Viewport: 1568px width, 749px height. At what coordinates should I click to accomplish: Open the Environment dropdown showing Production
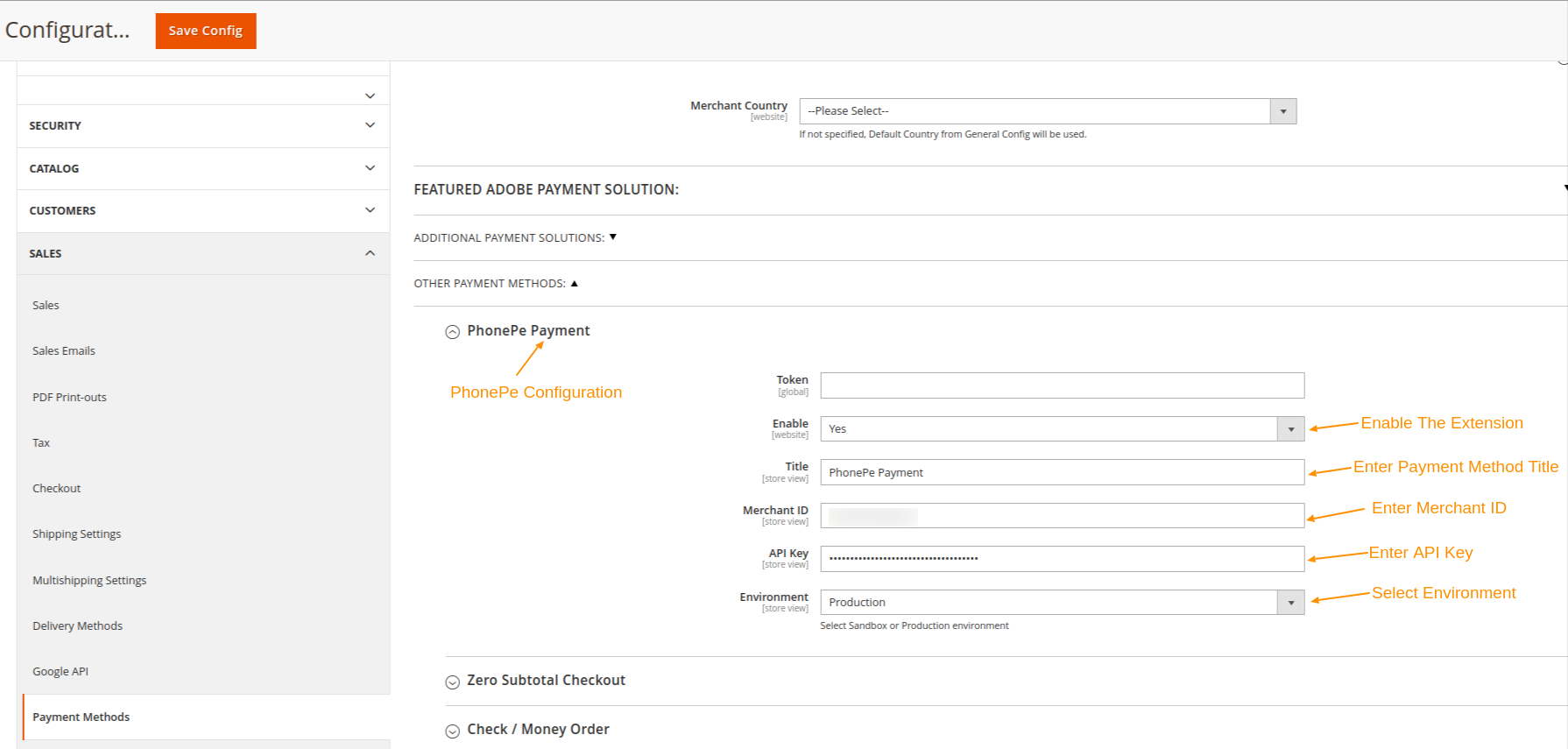coord(1063,603)
